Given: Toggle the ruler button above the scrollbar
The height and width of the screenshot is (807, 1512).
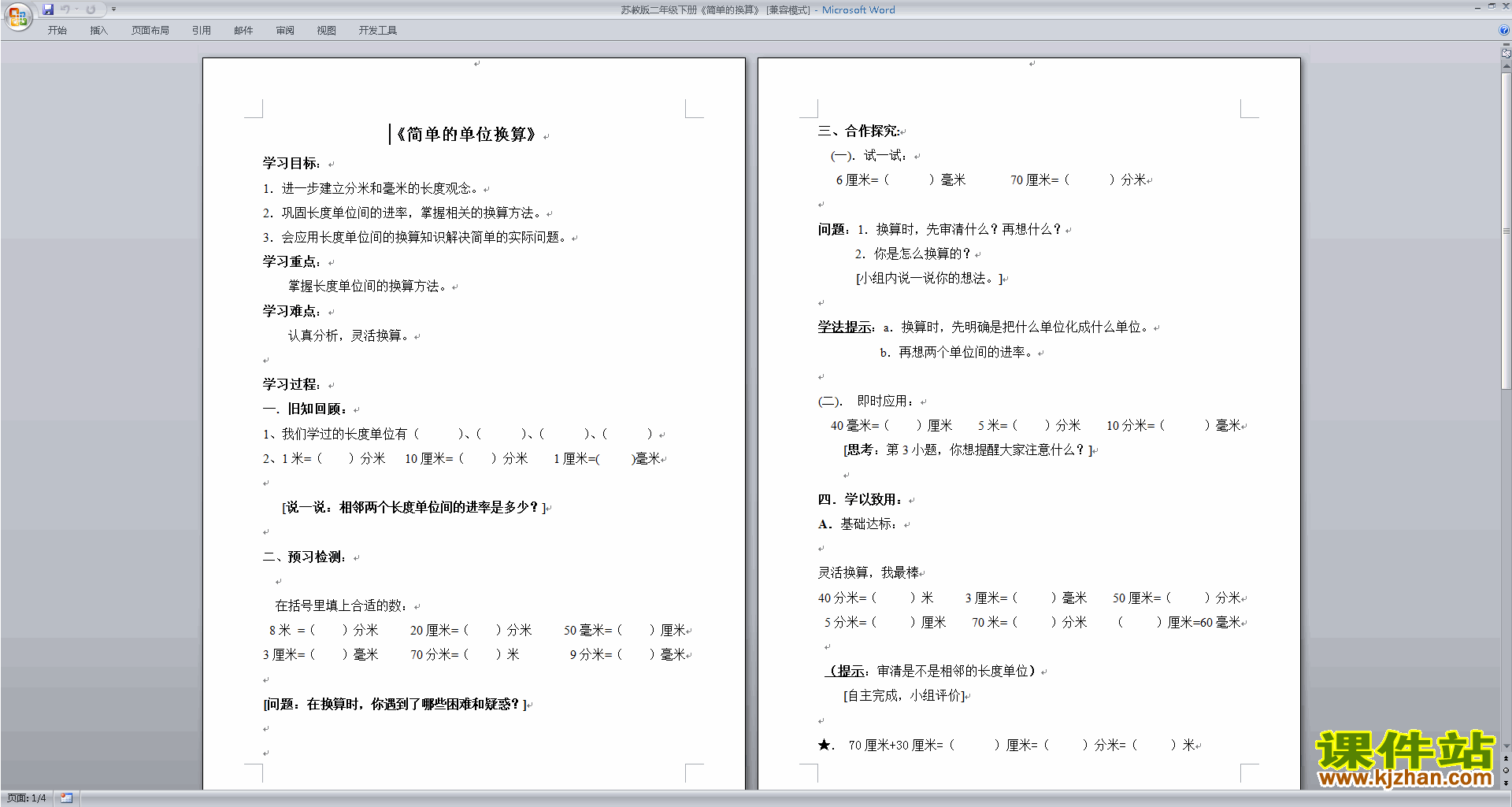Looking at the screenshot, I should (1506, 54).
